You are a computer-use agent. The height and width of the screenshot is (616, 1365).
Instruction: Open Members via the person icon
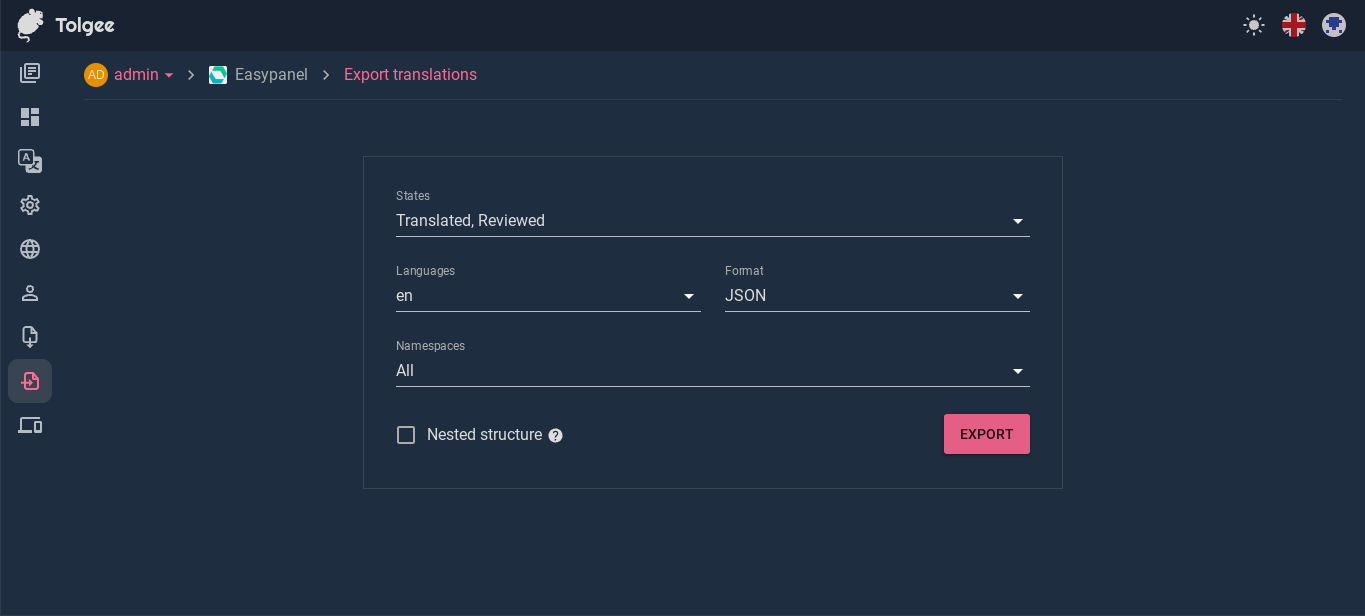(30, 293)
